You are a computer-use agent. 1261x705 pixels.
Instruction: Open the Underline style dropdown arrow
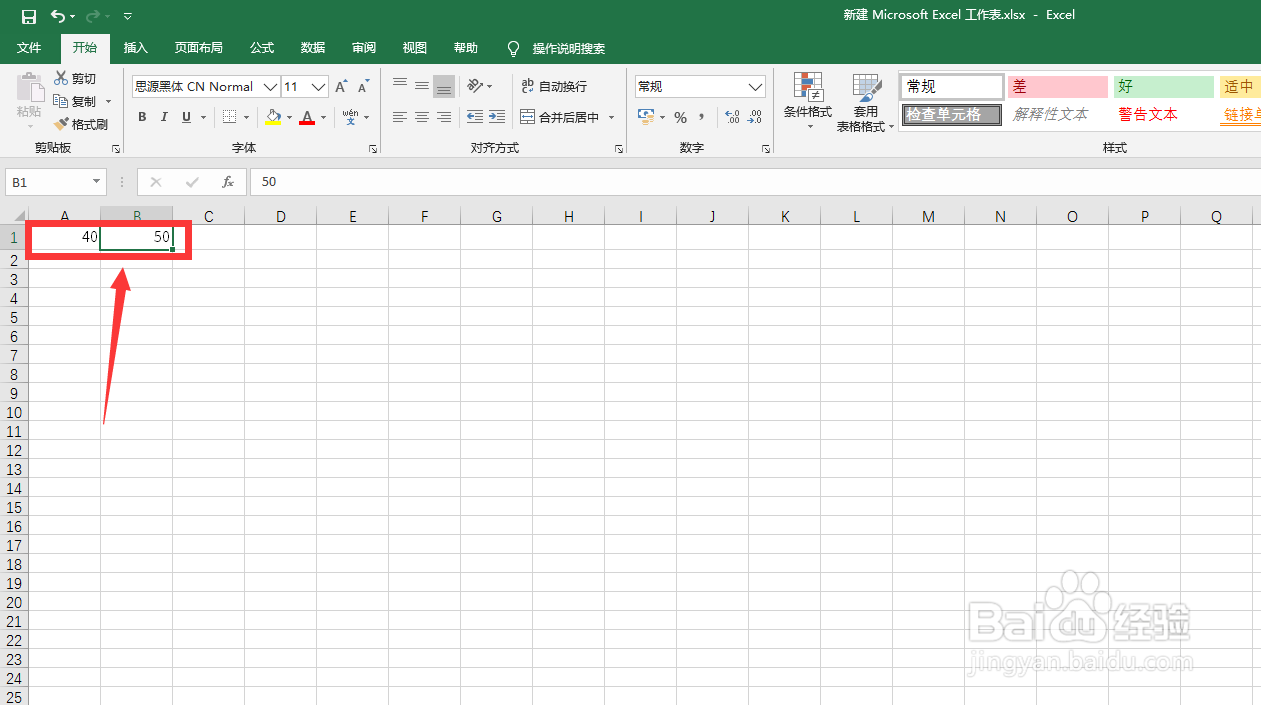coord(203,118)
